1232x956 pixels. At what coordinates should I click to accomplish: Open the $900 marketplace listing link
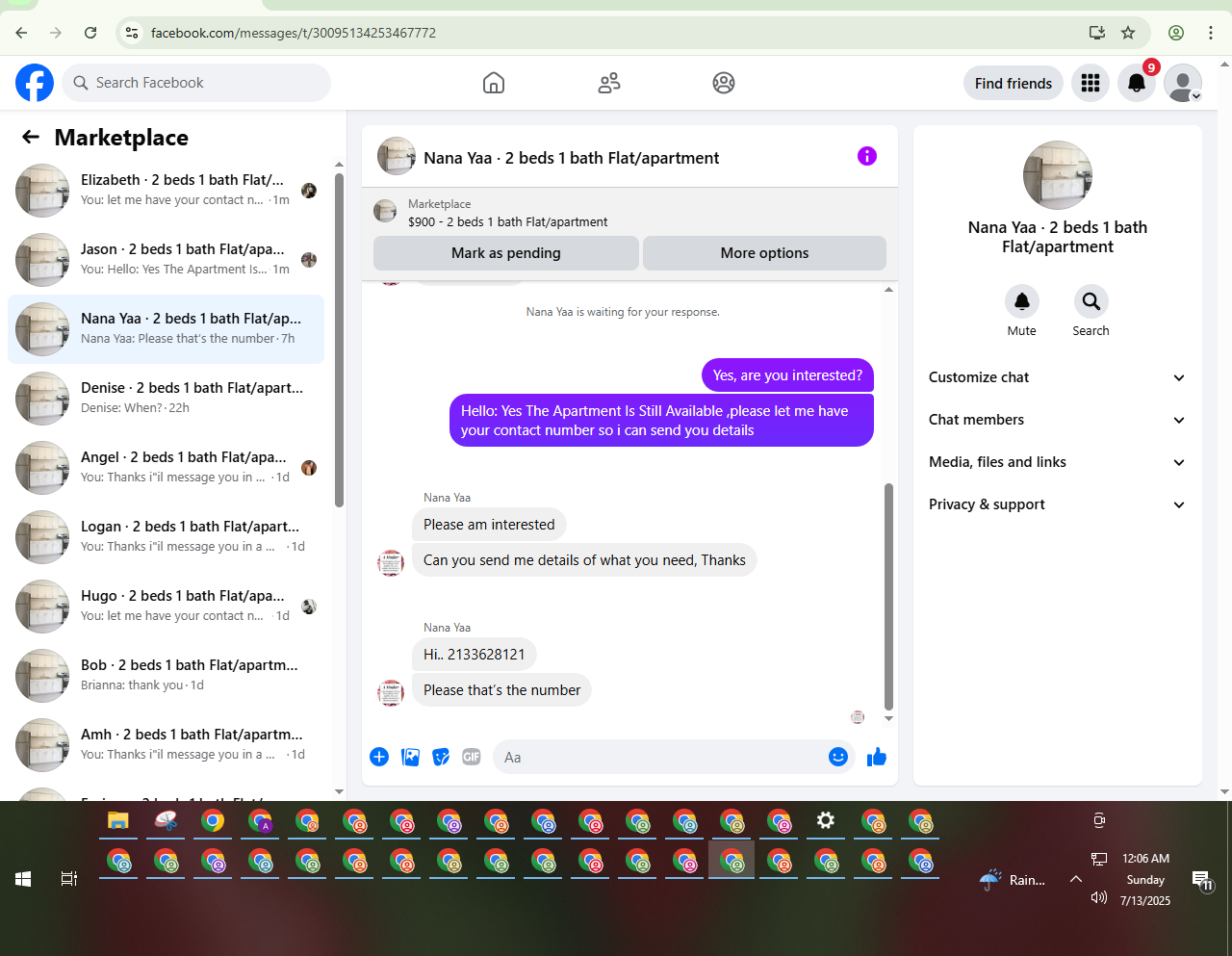pyautogui.click(x=507, y=221)
